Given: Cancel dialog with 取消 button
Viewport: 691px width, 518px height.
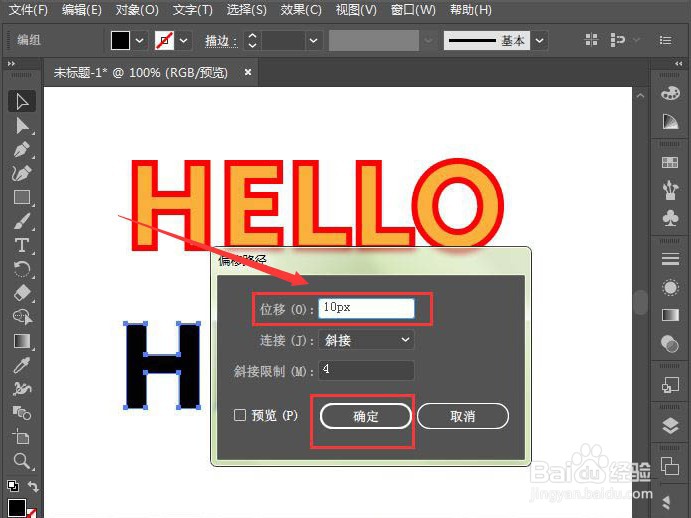Looking at the screenshot, I should [463, 416].
